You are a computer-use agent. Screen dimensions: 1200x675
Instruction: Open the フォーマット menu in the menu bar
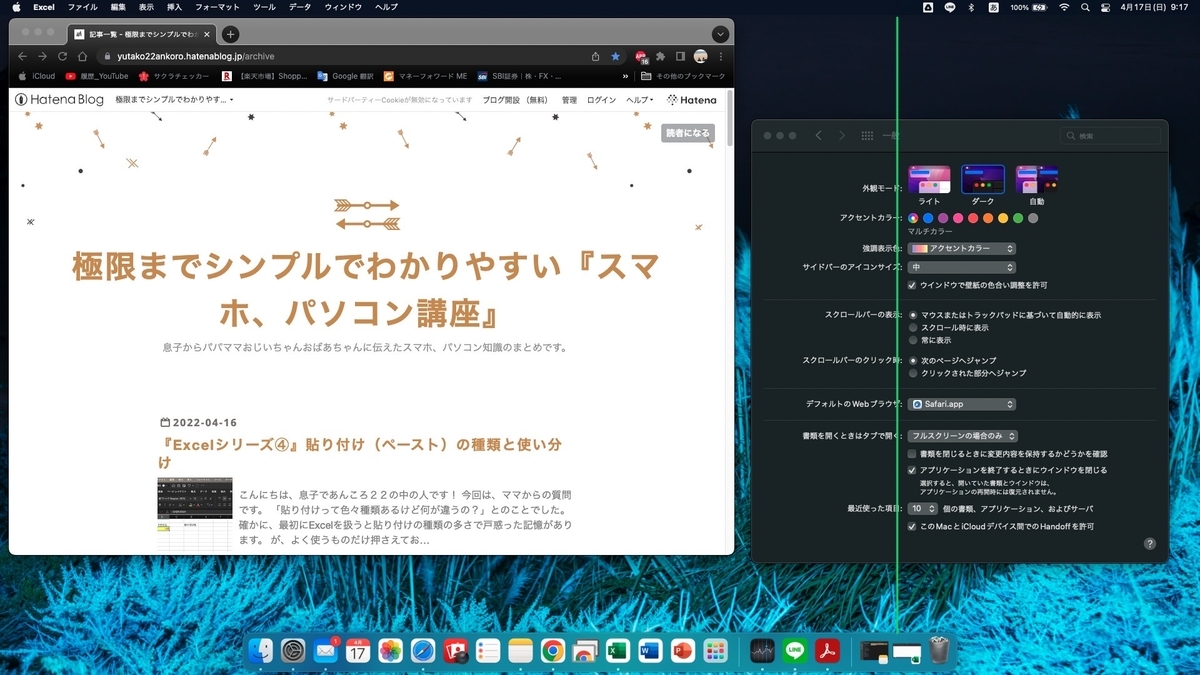pyautogui.click(x=218, y=7)
